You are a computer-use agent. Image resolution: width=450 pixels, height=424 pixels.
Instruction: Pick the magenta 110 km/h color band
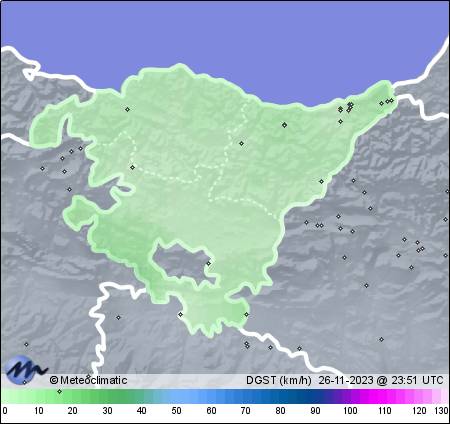384,397
